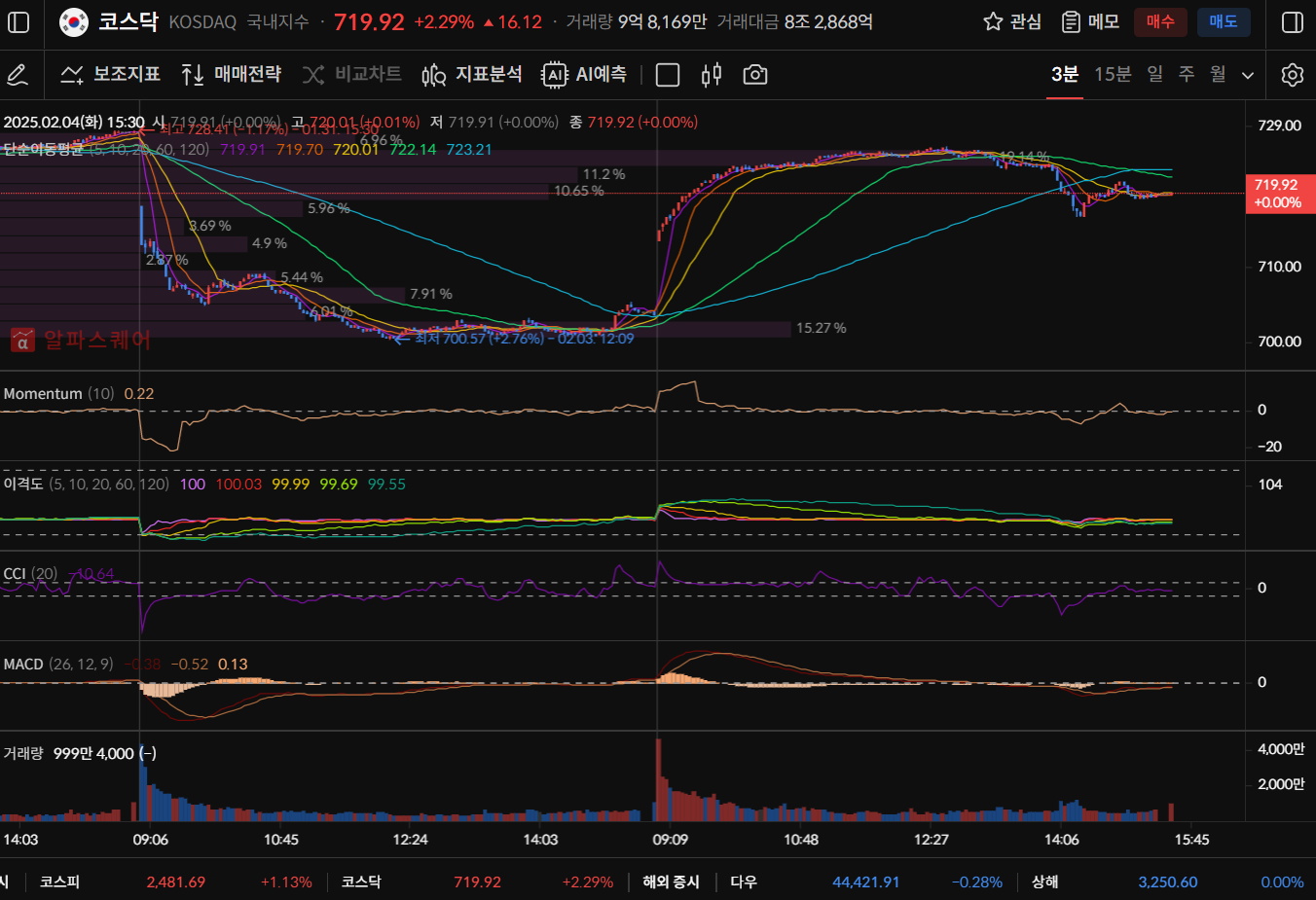
Task: Open 다우 44,421.91 ticker item
Action: coord(866,882)
